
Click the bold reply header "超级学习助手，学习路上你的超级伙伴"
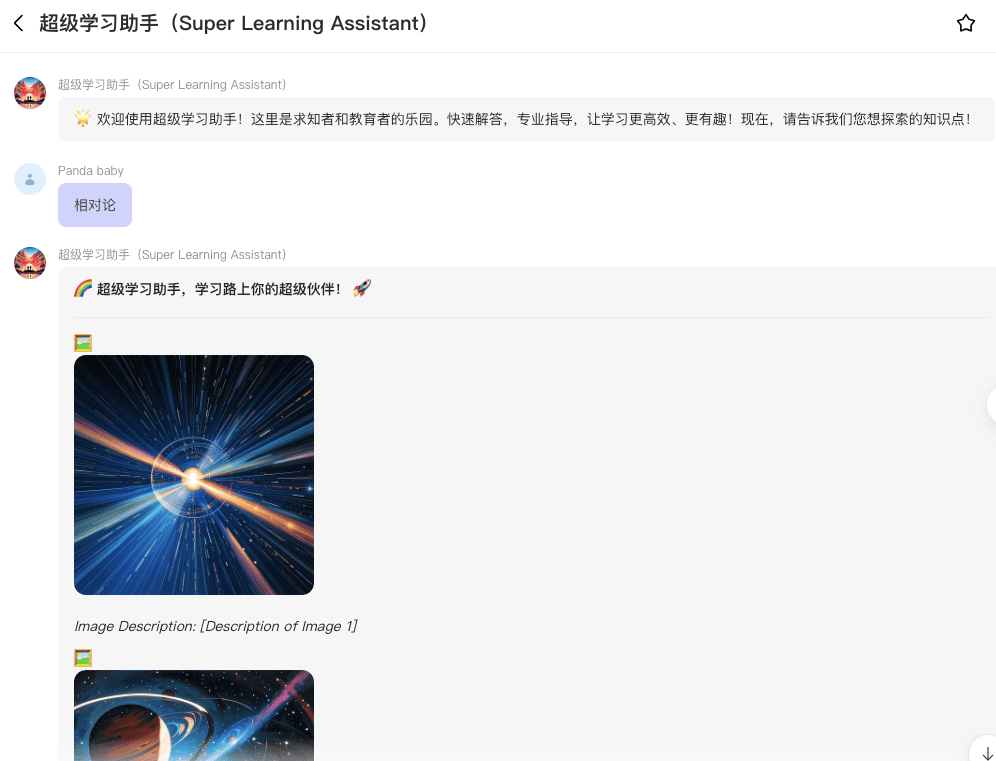[x=219, y=289]
